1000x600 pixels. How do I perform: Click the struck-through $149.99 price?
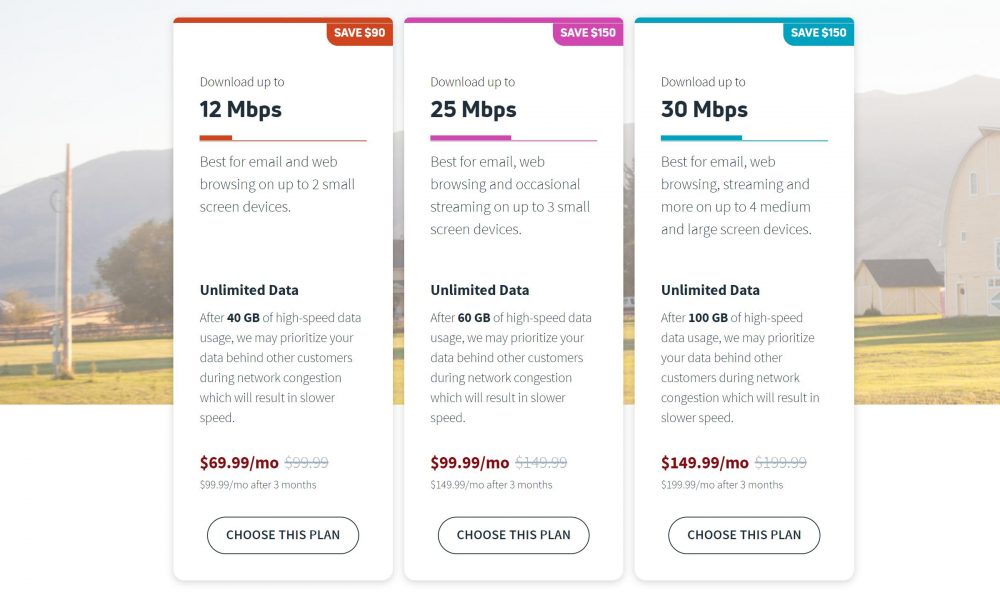(x=541, y=463)
